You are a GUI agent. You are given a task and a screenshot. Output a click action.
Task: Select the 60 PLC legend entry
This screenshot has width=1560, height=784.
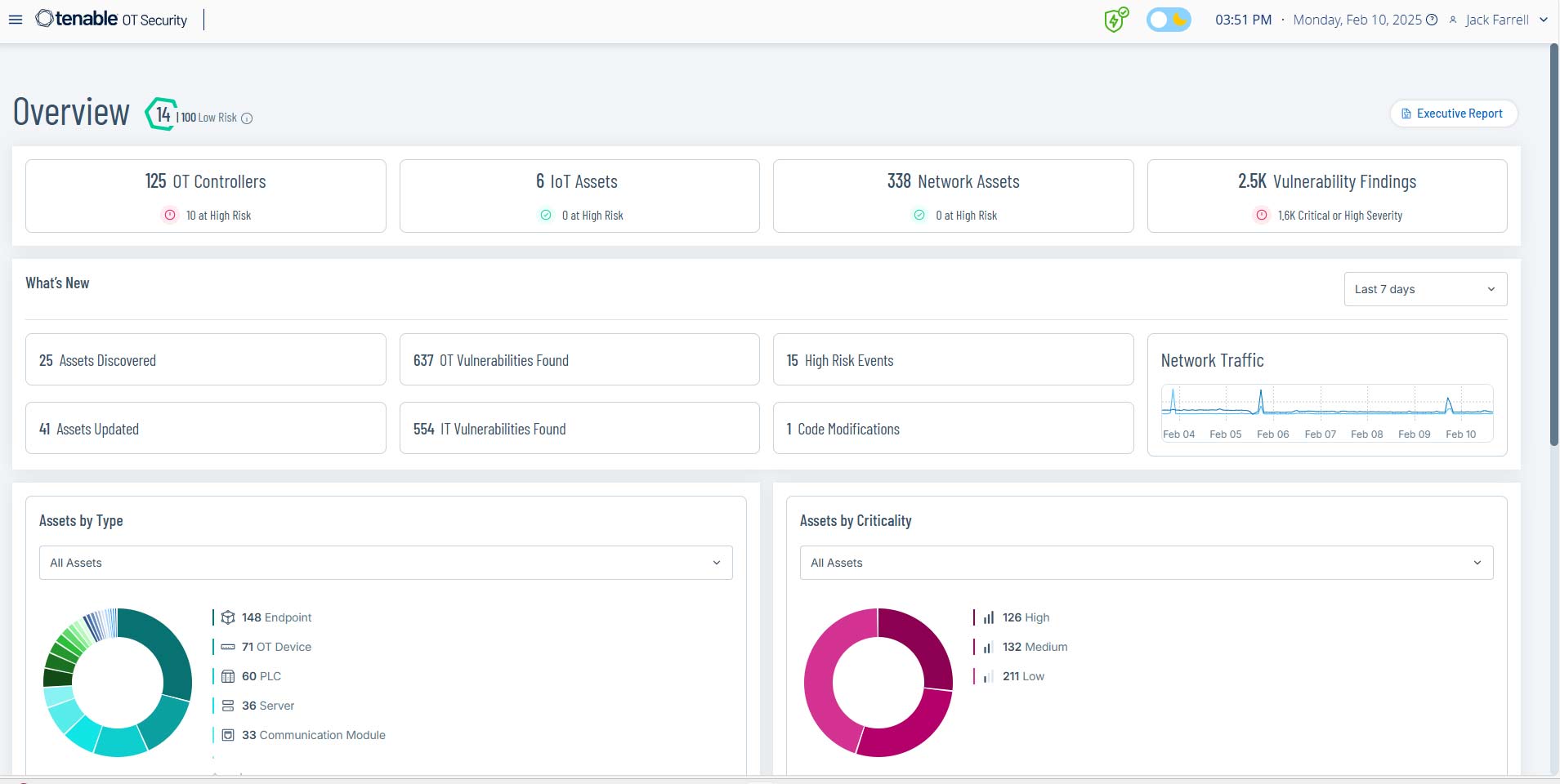[261, 676]
